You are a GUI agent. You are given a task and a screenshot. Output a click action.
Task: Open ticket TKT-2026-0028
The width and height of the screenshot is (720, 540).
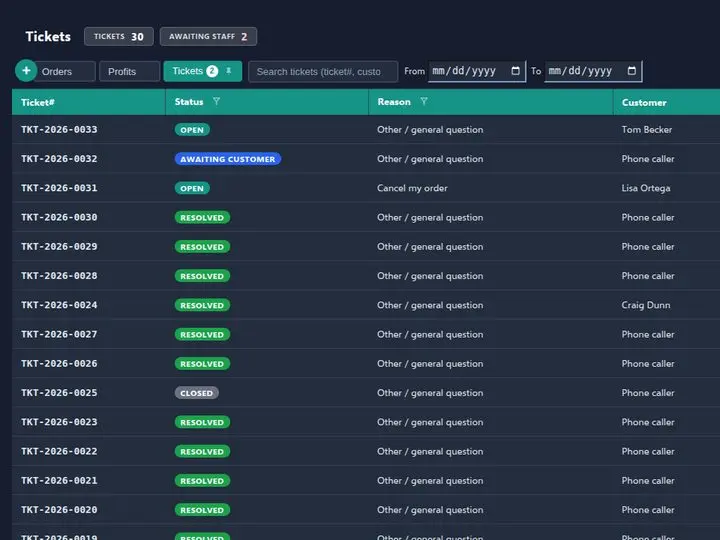(x=59, y=276)
